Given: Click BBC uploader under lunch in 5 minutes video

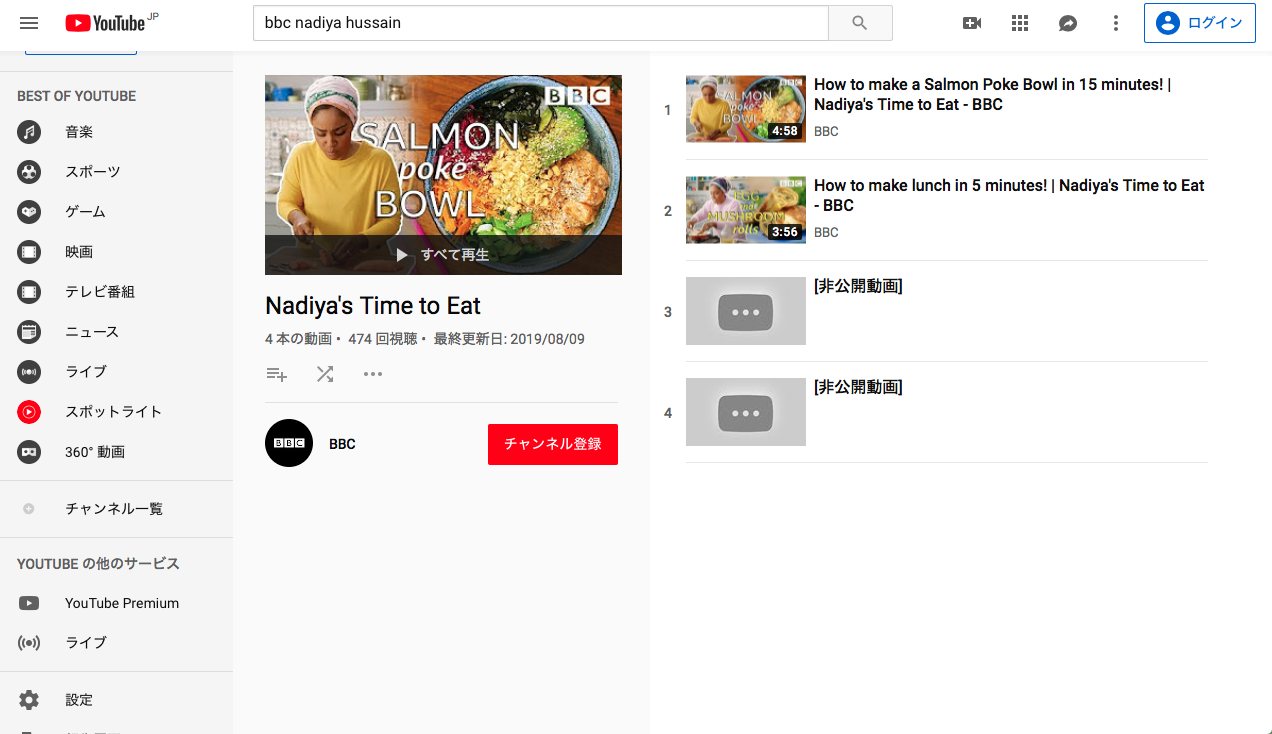Looking at the screenshot, I should 826,232.
